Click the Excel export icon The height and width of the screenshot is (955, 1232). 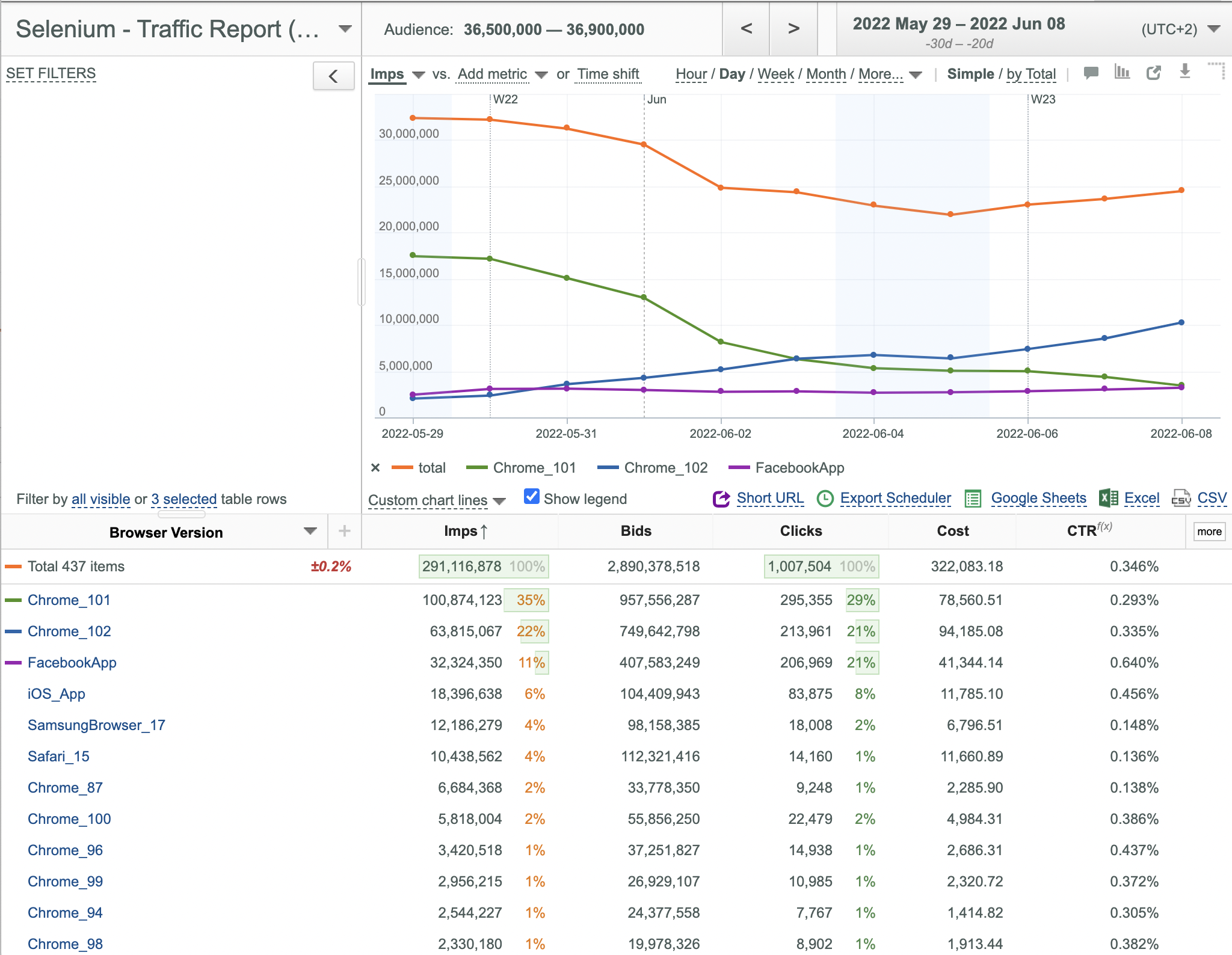pyautogui.click(x=1108, y=498)
